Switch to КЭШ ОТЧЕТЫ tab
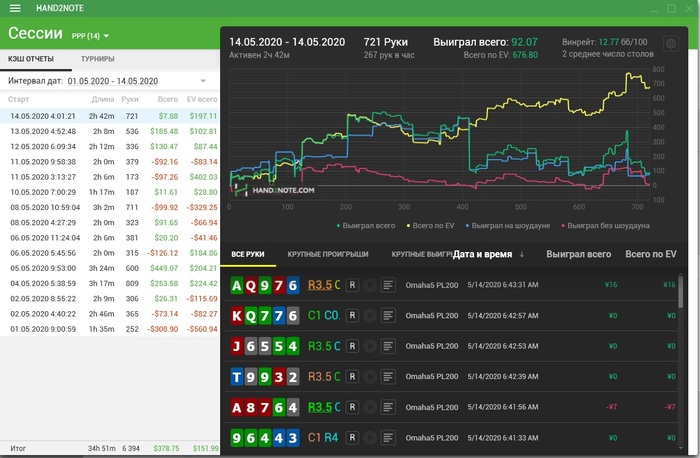This screenshot has width=700, height=458. point(31,59)
